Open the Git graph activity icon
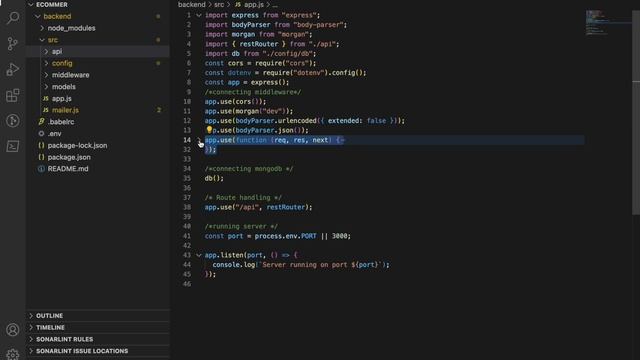This screenshot has width=640, height=360. 13,120
